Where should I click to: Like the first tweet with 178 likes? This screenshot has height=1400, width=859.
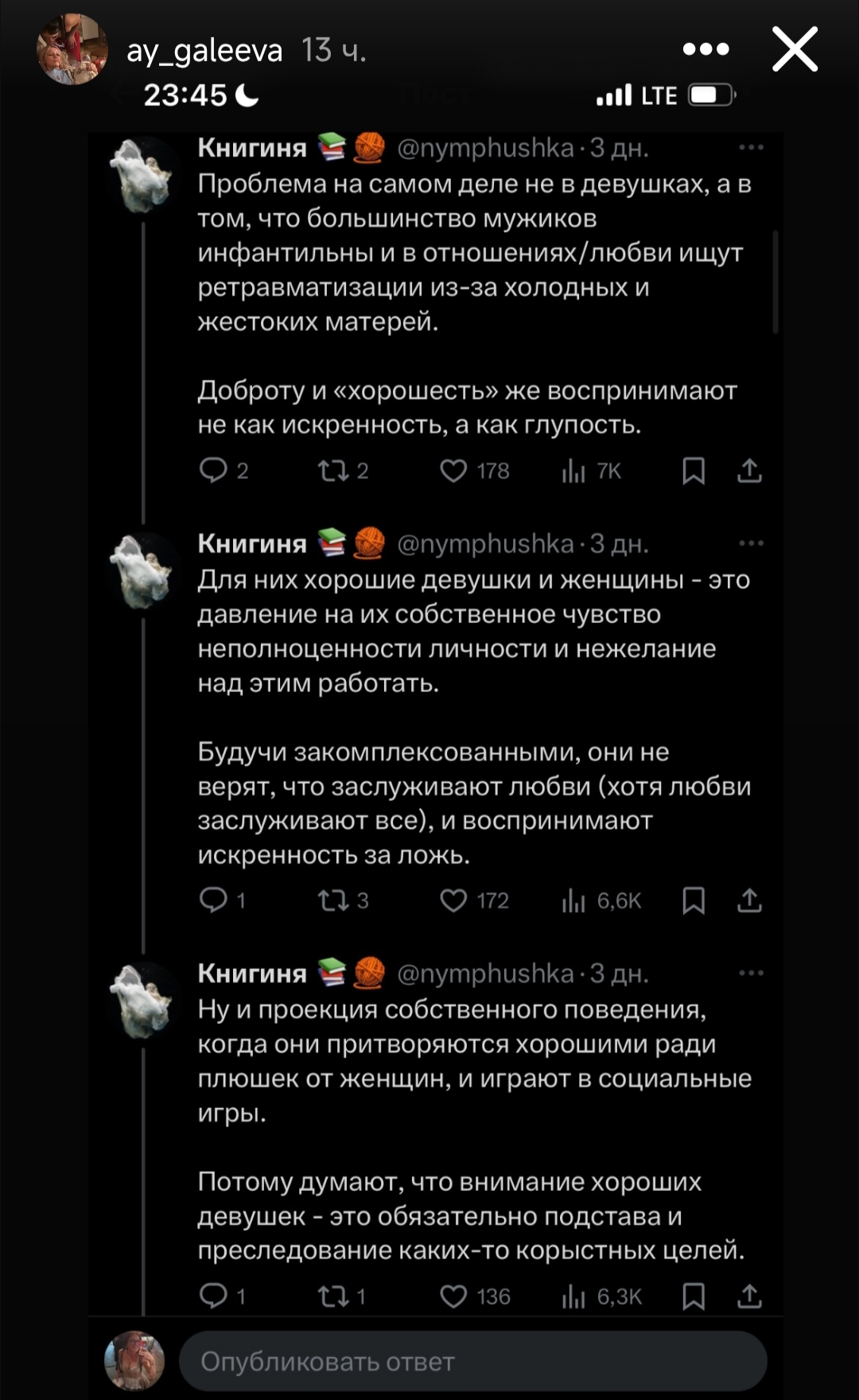(474, 471)
